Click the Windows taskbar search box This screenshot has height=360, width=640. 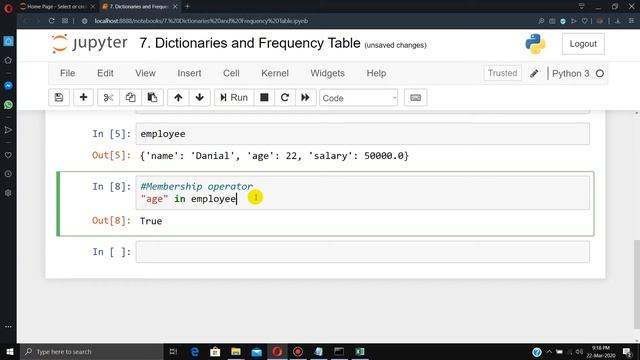[x=92, y=351]
